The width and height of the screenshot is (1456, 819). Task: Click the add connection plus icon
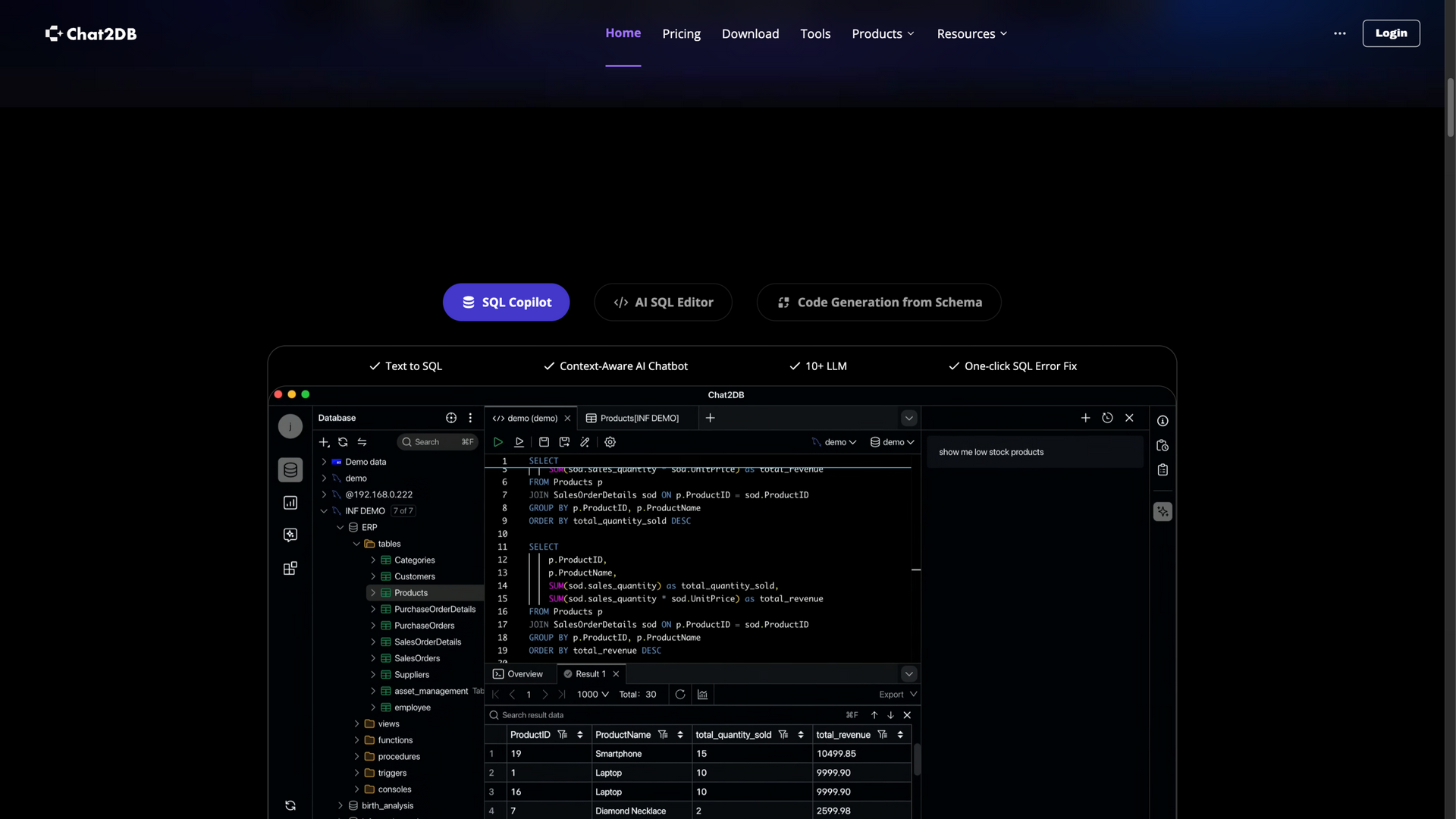tap(324, 442)
